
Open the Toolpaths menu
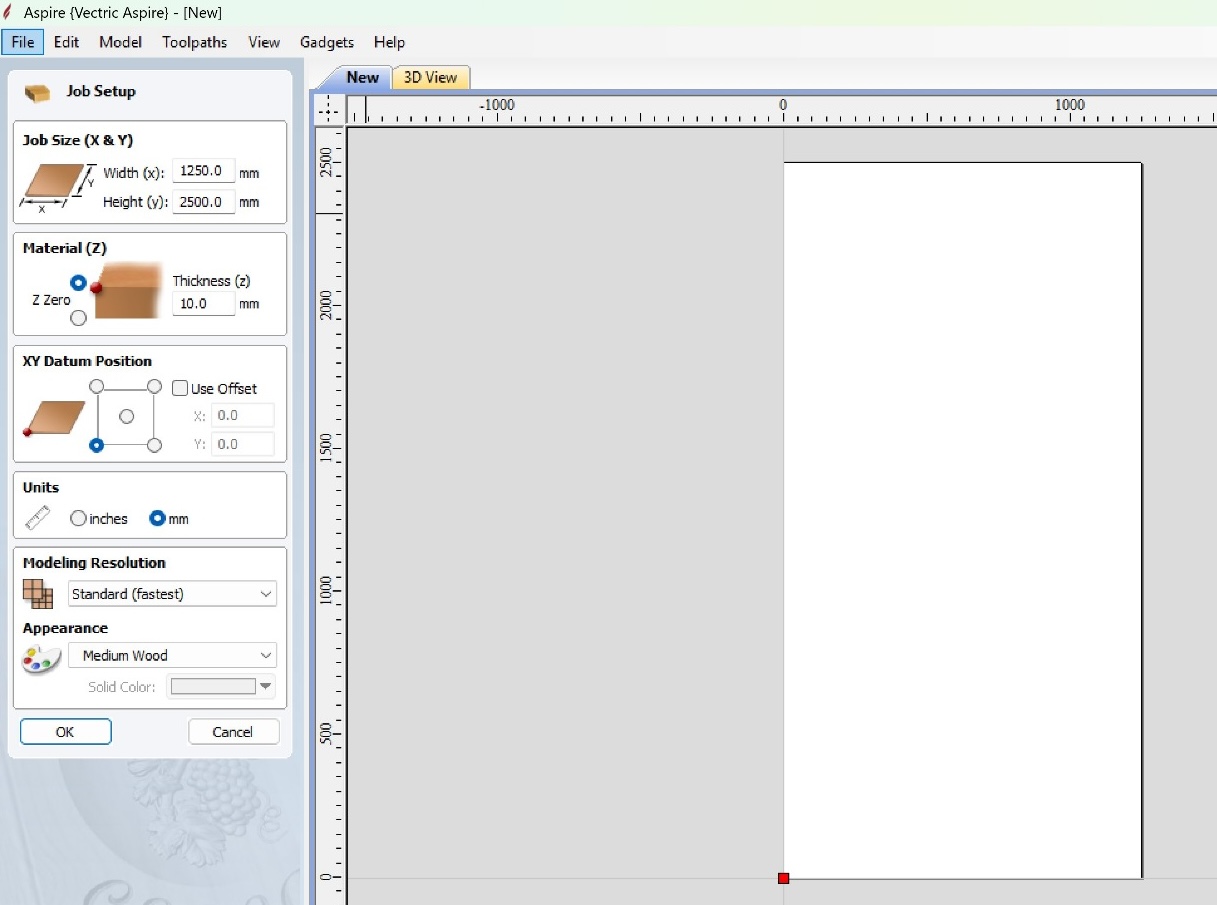click(x=195, y=42)
